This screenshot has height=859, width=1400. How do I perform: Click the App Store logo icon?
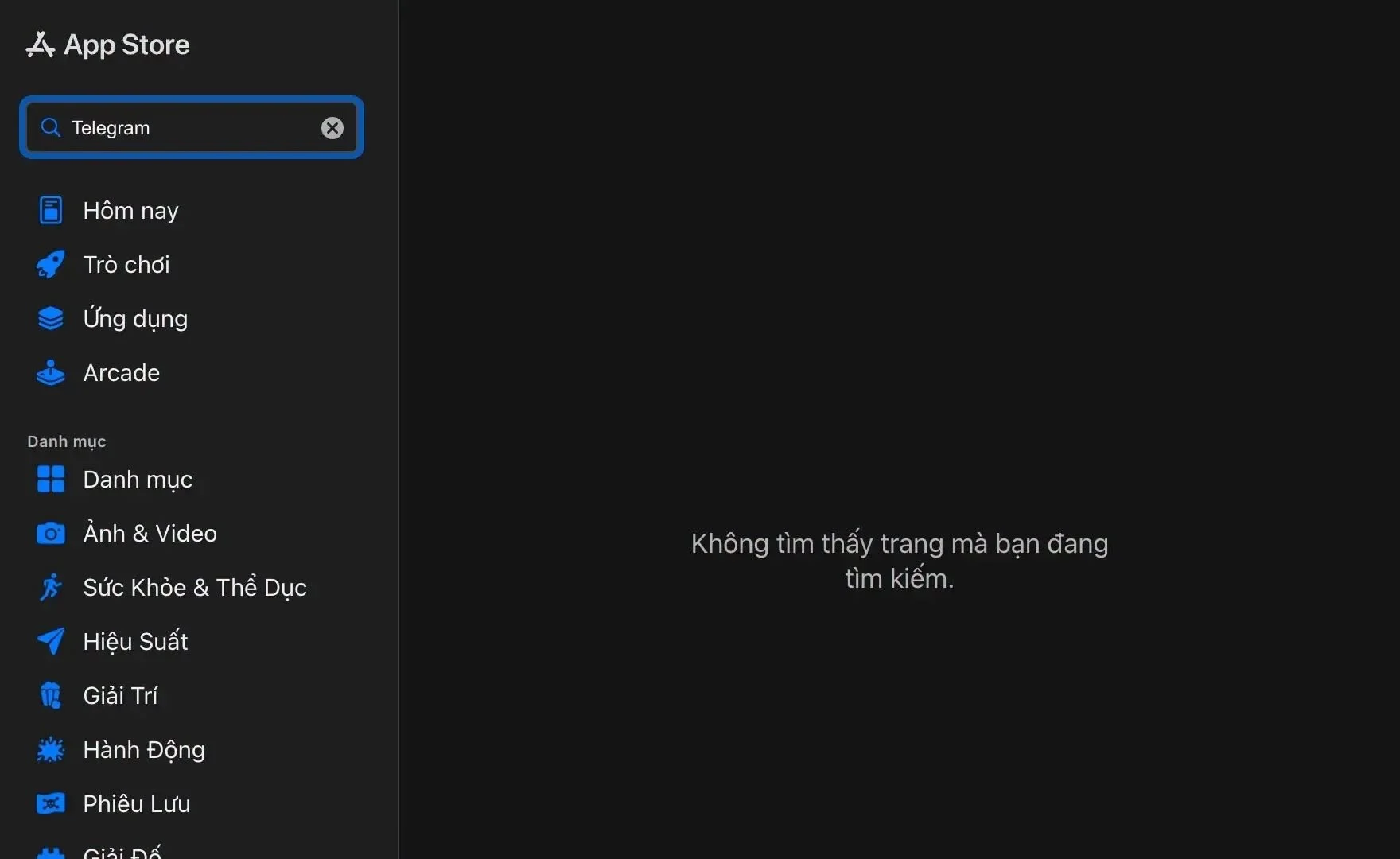pyautogui.click(x=40, y=45)
